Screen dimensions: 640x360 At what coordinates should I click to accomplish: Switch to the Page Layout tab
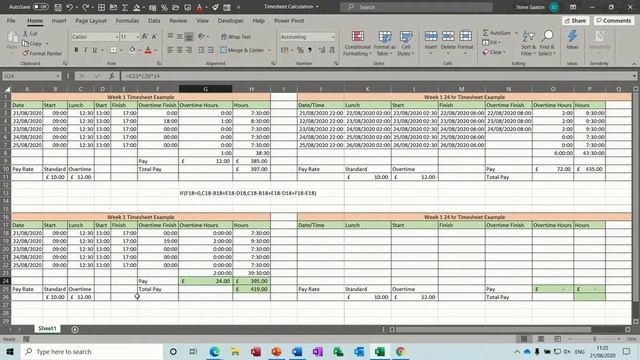tap(91, 20)
